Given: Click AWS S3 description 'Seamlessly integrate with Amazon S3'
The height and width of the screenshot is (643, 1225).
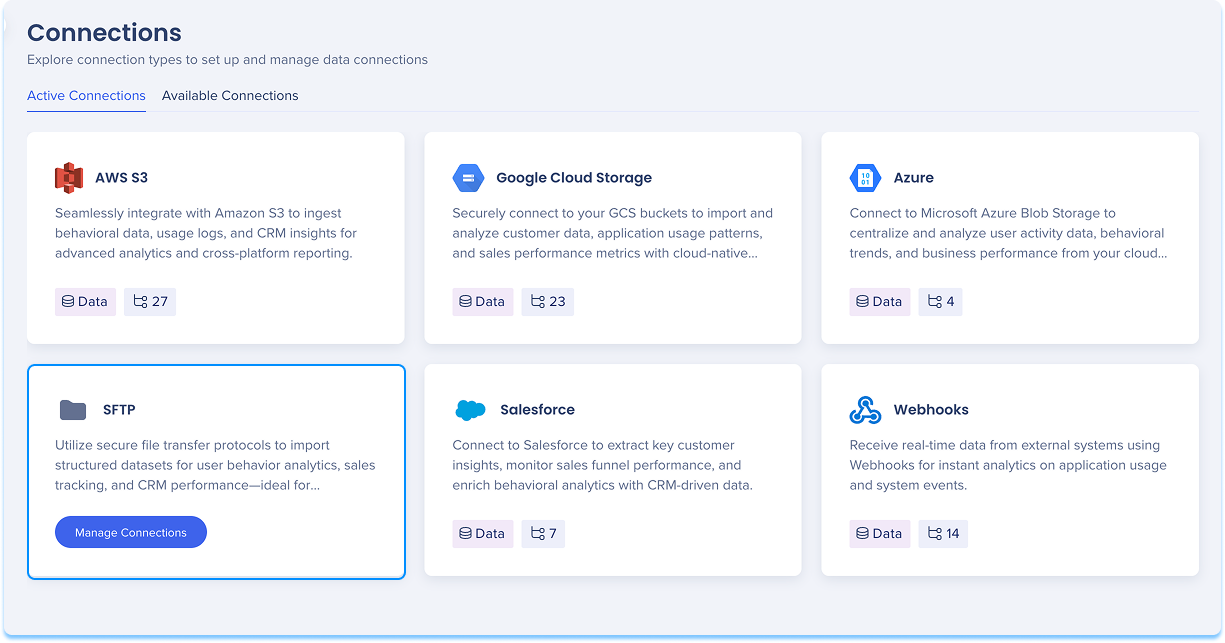Looking at the screenshot, I should coord(205,233).
